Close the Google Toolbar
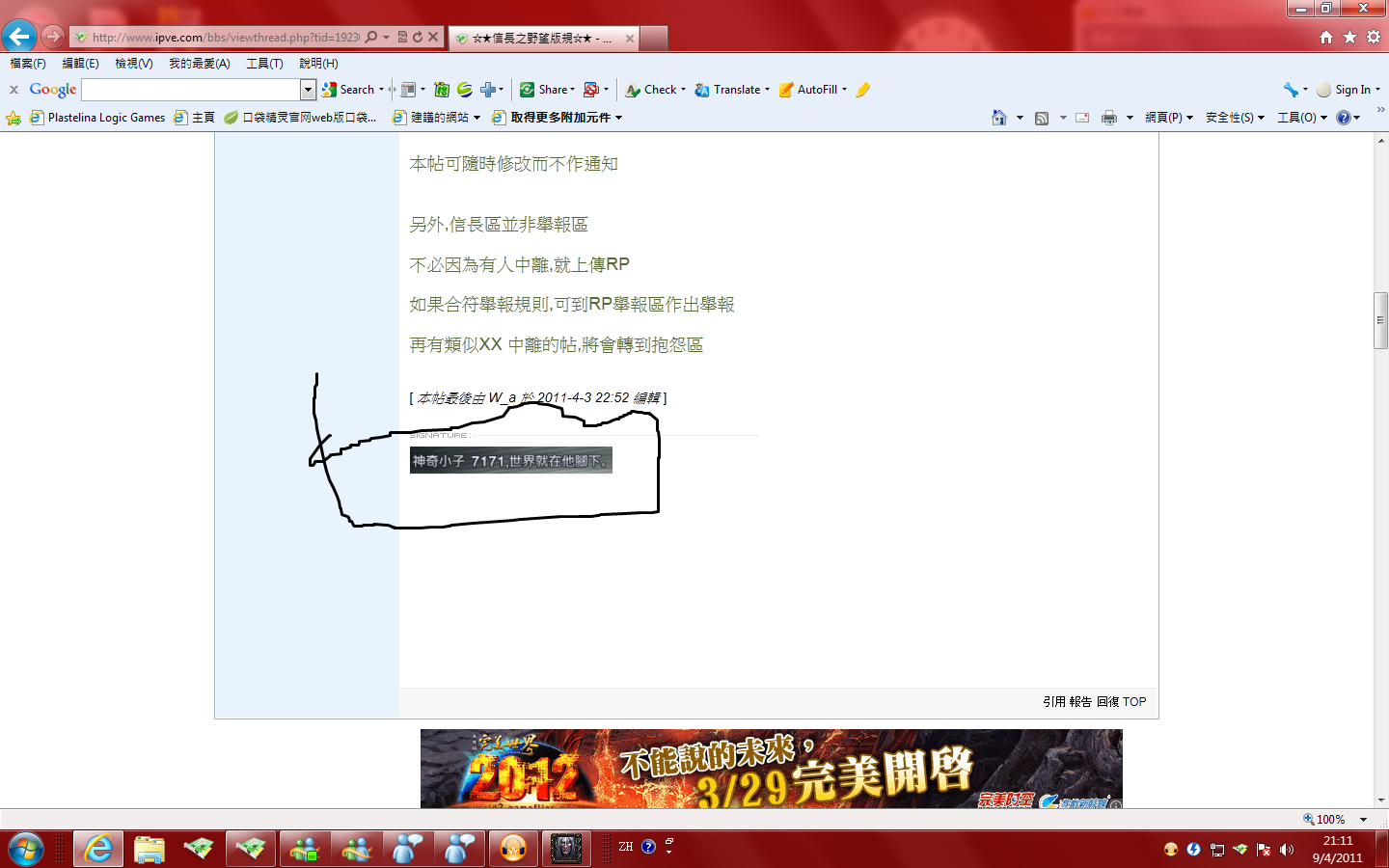1389x868 pixels. (x=14, y=90)
